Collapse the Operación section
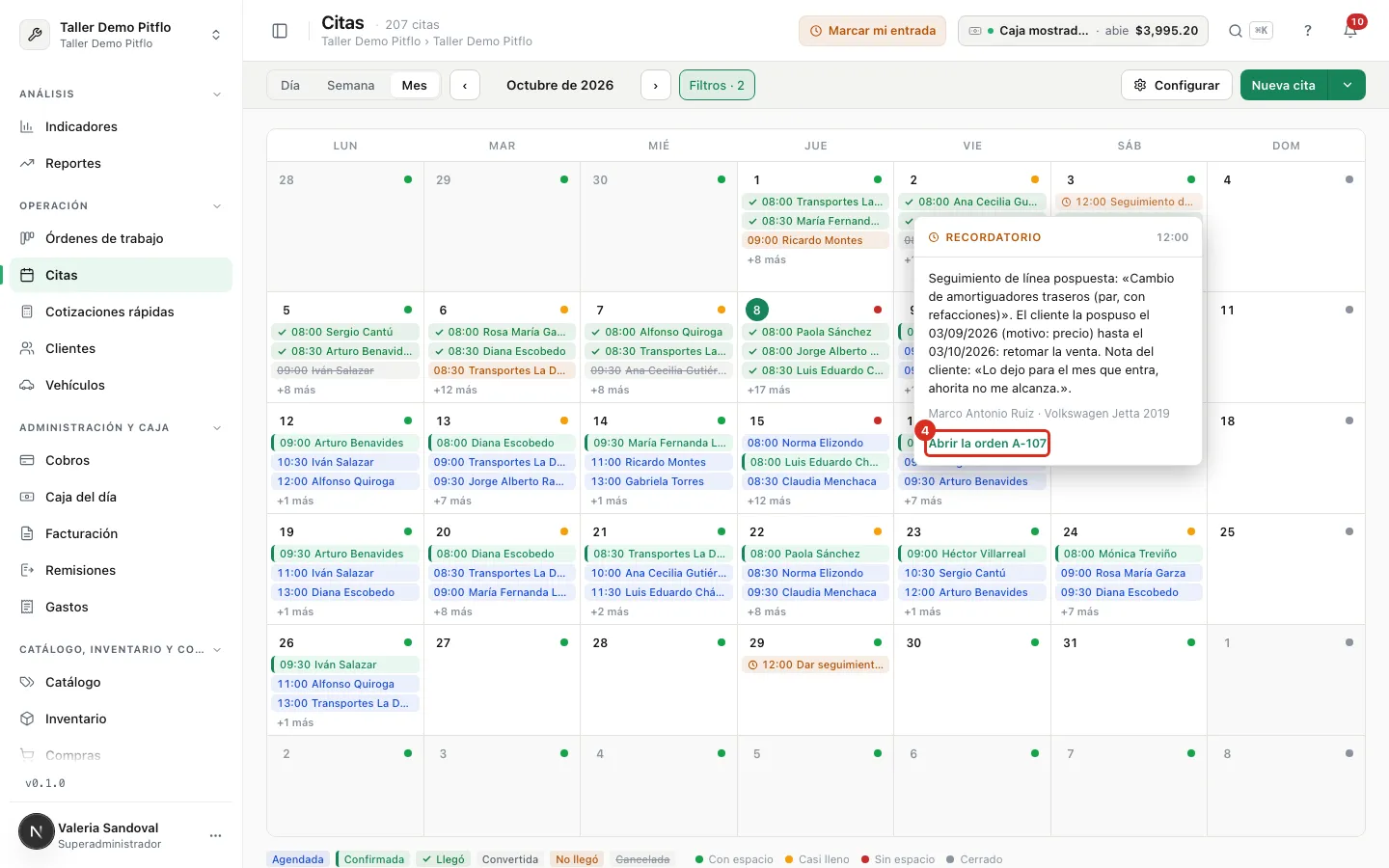 [x=217, y=206]
